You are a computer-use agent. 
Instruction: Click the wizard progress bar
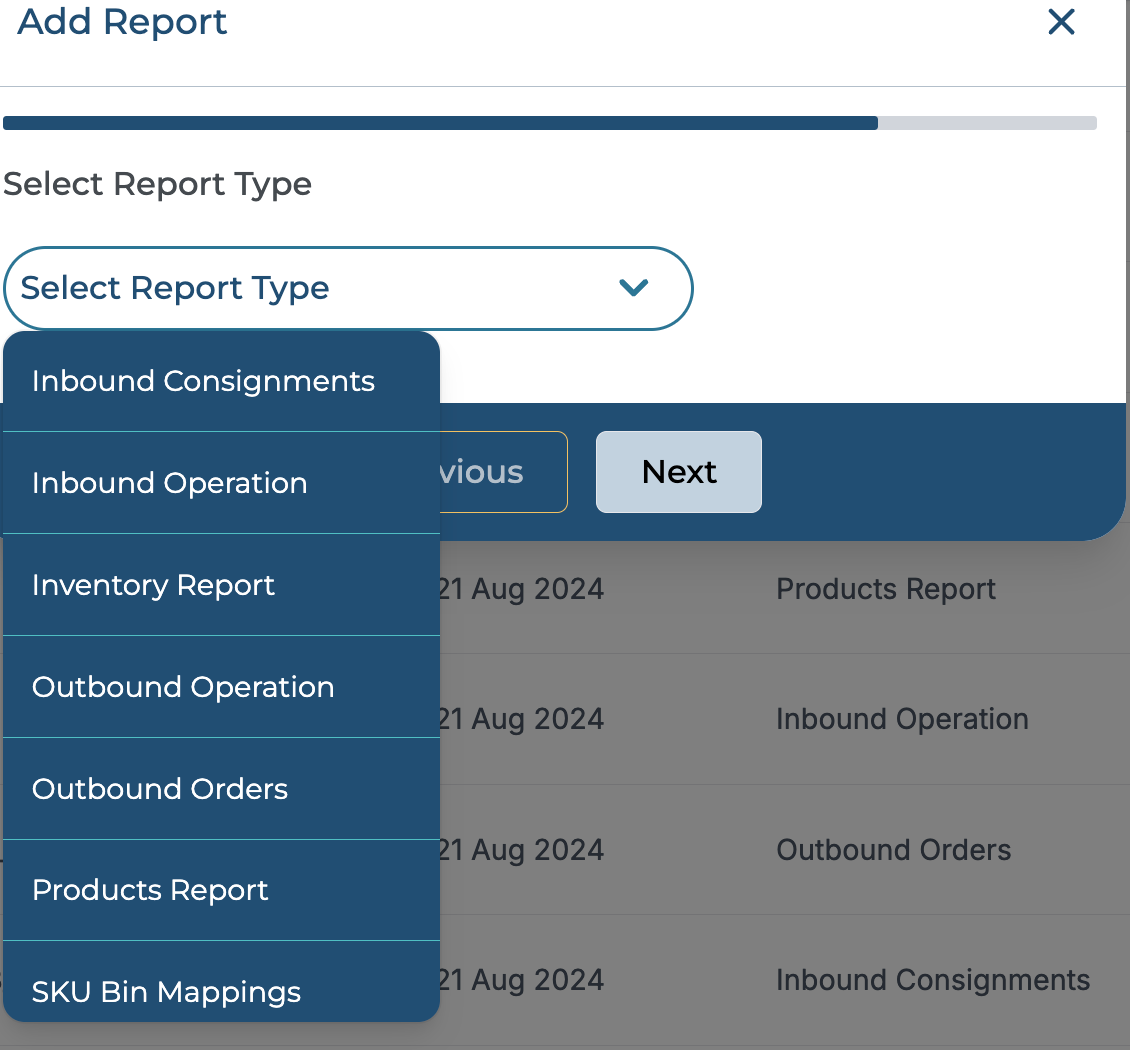549,123
